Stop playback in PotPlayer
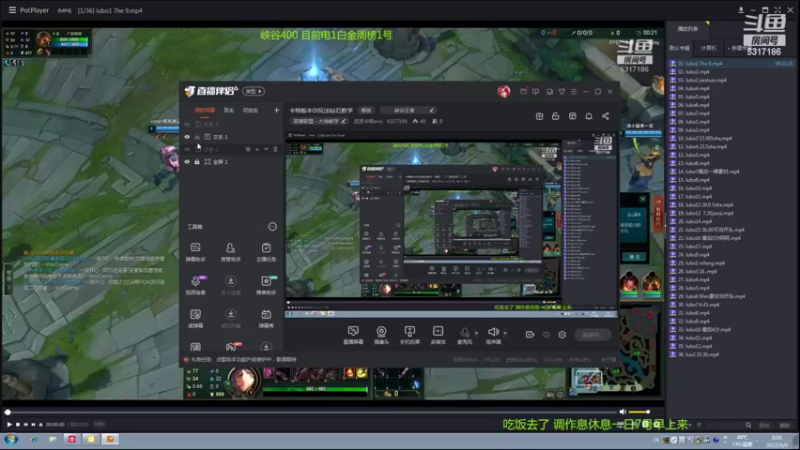800x450 pixels. coord(17,424)
